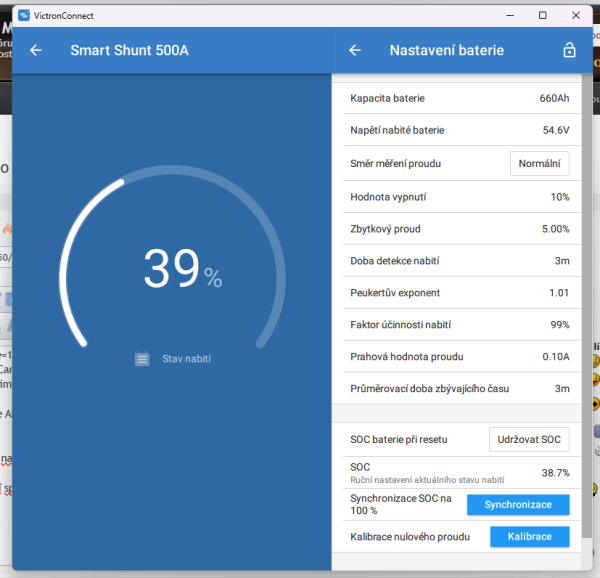Edit Prahová hodnota proudu 0.10A setting
The width and height of the screenshot is (600, 578).
click(x=460, y=357)
